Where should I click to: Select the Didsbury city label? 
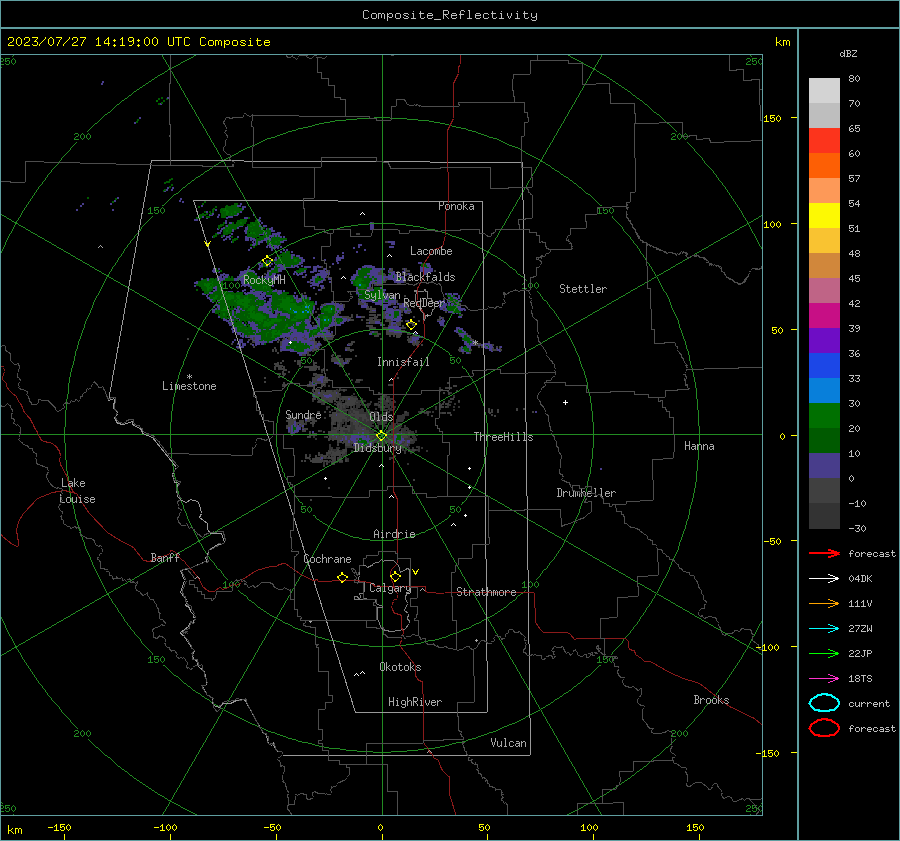click(x=377, y=448)
